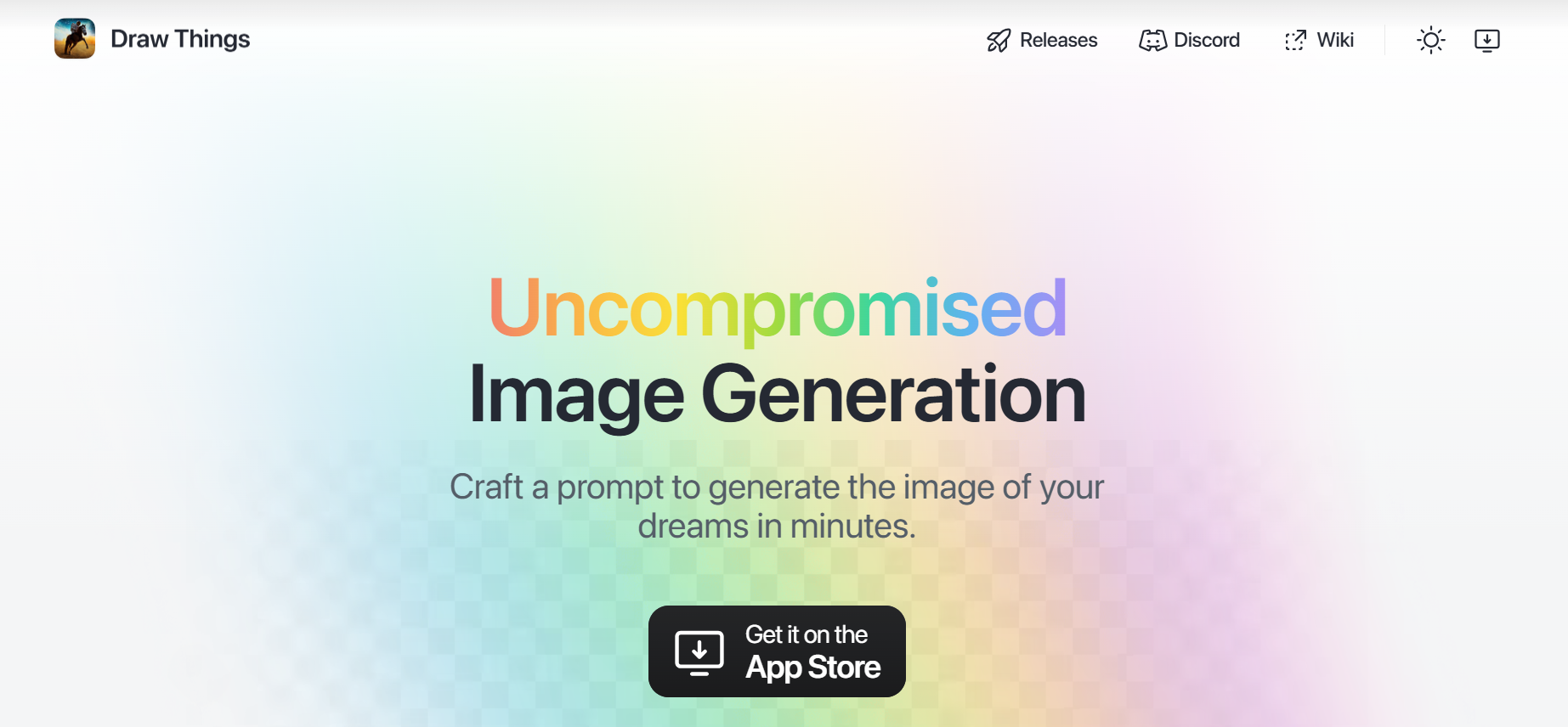Click the "Craft a prompt" subtitle text
Image resolution: width=1568 pixels, height=727 pixels.
(x=777, y=487)
